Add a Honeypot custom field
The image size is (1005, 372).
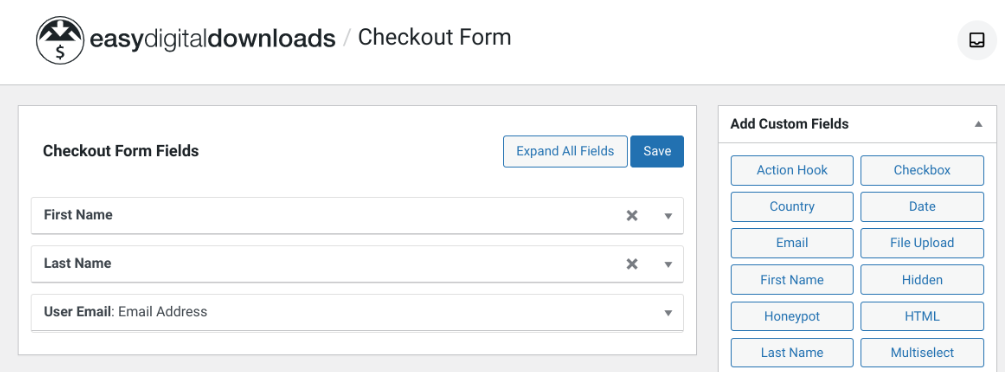(x=792, y=316)
